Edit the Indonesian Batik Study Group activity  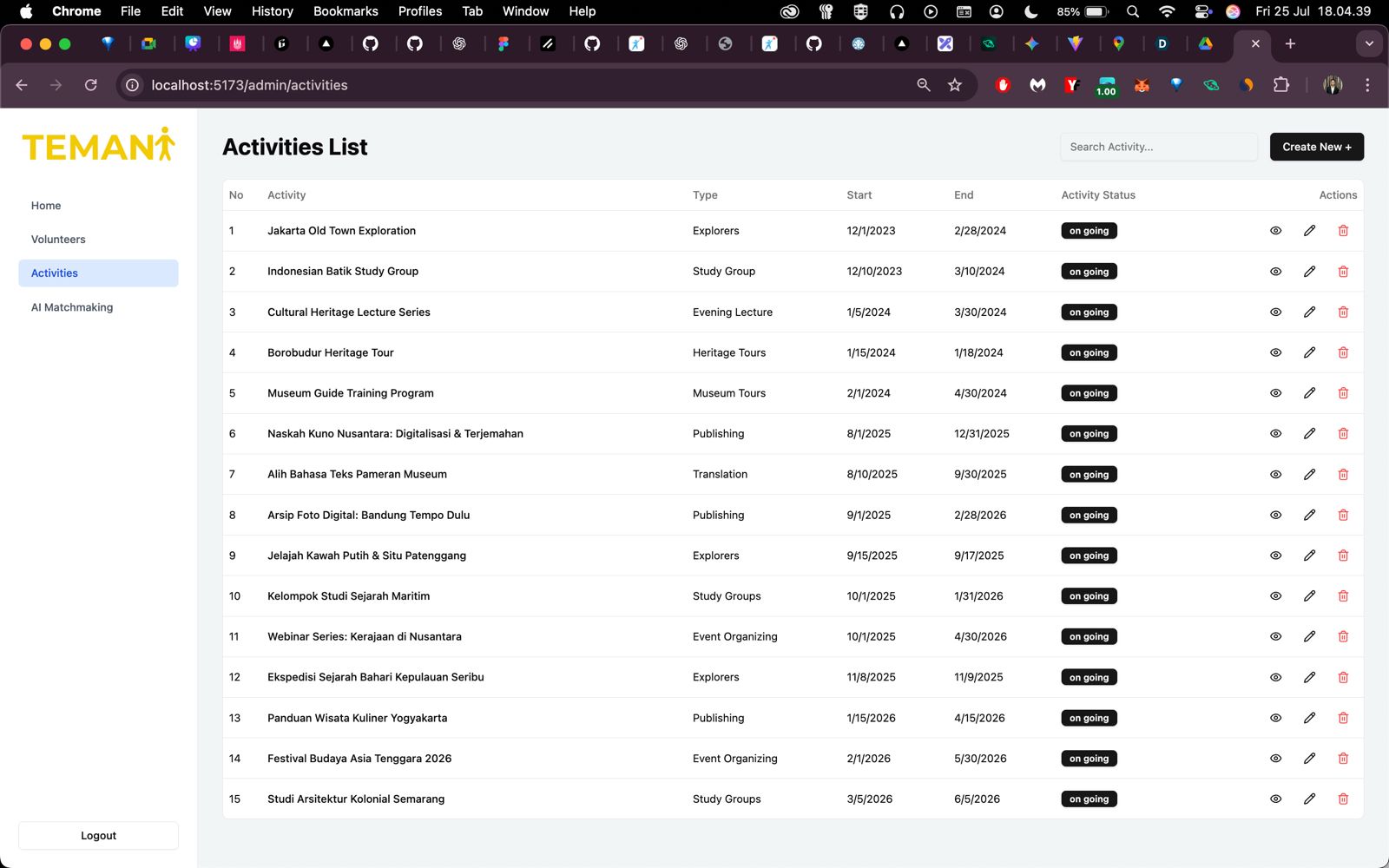coord(1309,272)
